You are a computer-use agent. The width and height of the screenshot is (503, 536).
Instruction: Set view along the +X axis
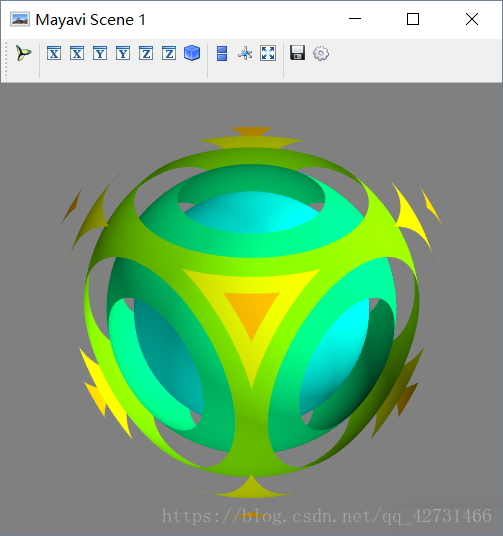54,53
